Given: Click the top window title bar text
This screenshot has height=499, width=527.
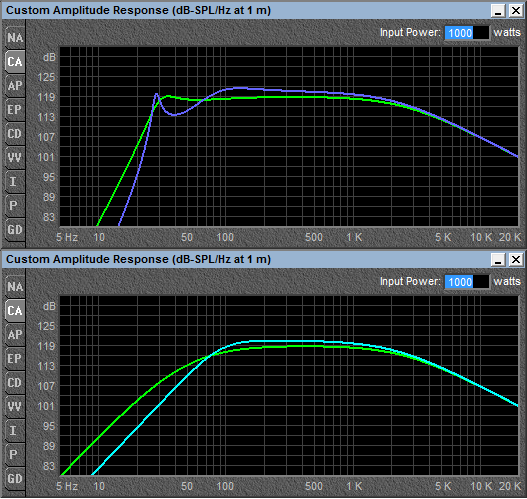Looking at the screenshot, I should (138, 10).
